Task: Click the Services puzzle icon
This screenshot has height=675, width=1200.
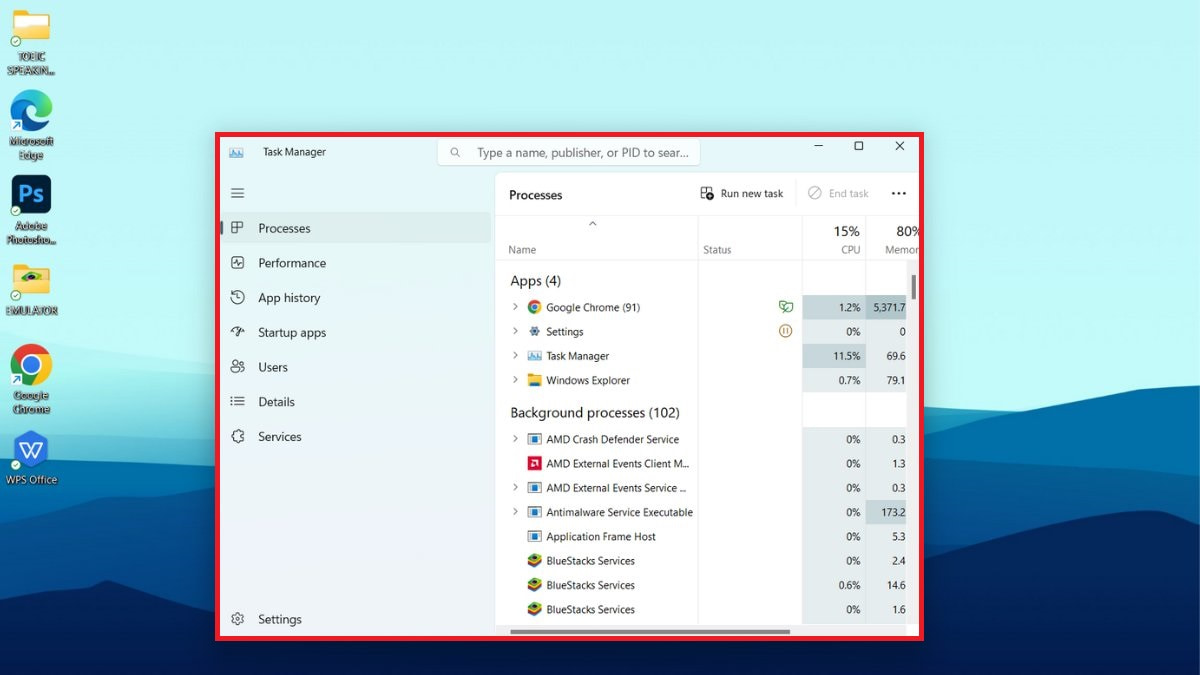Action: (238, 437)
